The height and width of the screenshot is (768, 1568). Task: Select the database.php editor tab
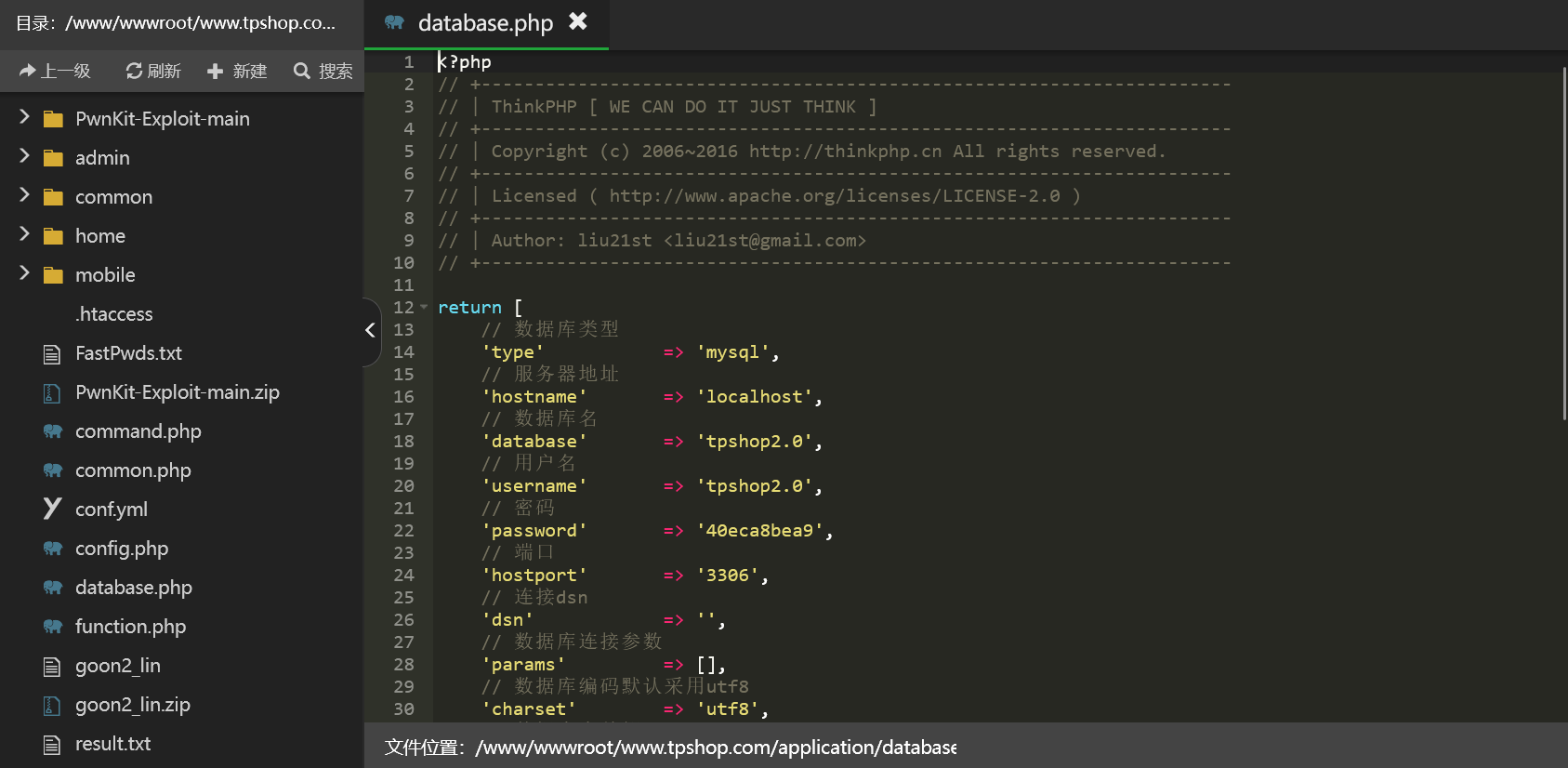pos(485,23)
